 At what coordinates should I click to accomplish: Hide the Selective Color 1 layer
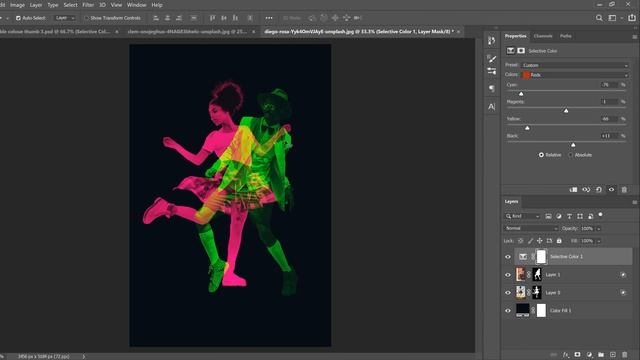point(508,257)
